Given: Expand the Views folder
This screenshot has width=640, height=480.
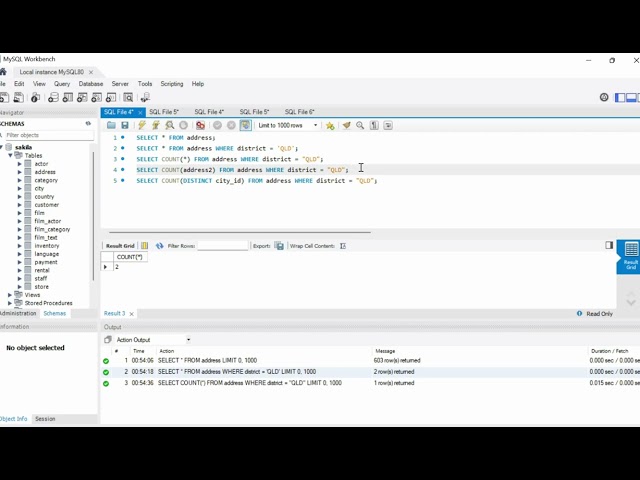Looking at the screenshot, I should [10, 295].
